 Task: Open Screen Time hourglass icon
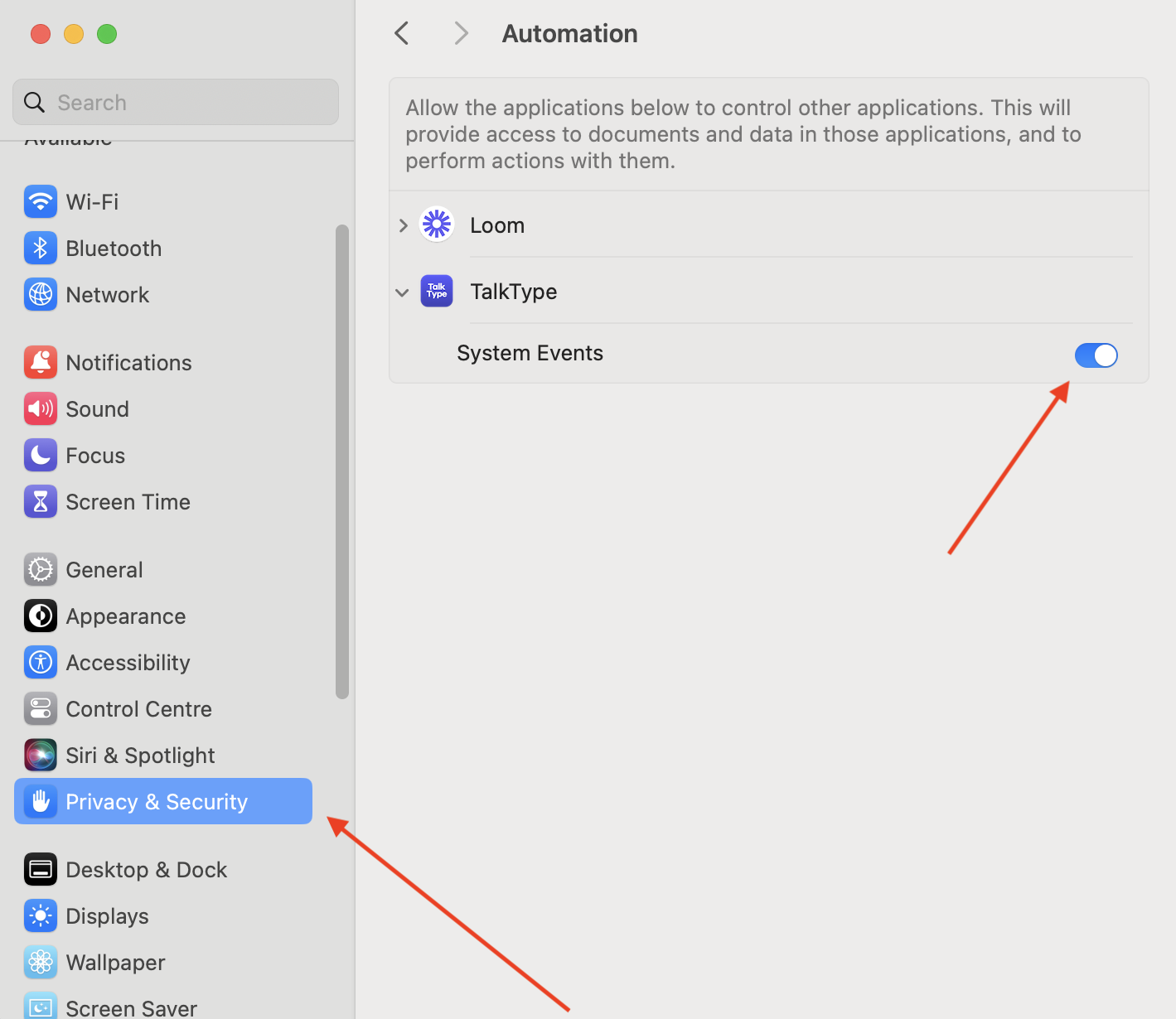coord(41,501)
